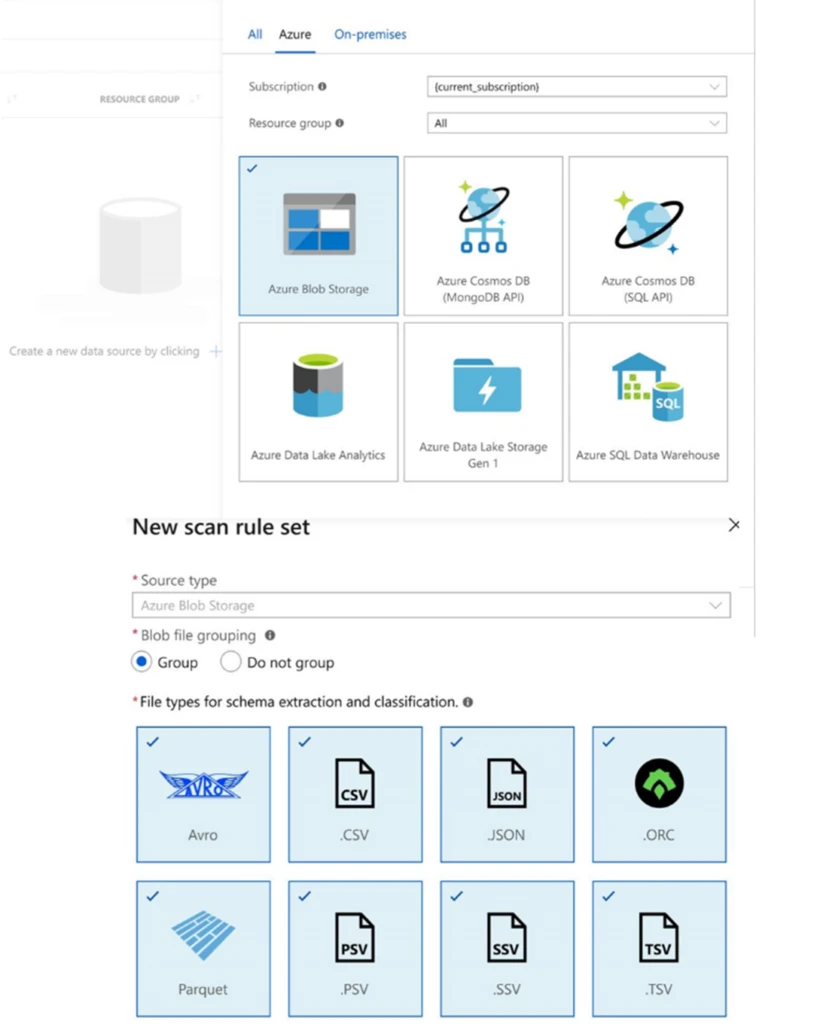817x1024 pixels.
Task: Deselect the Parquet file type tile
Action: click(203, 948)
